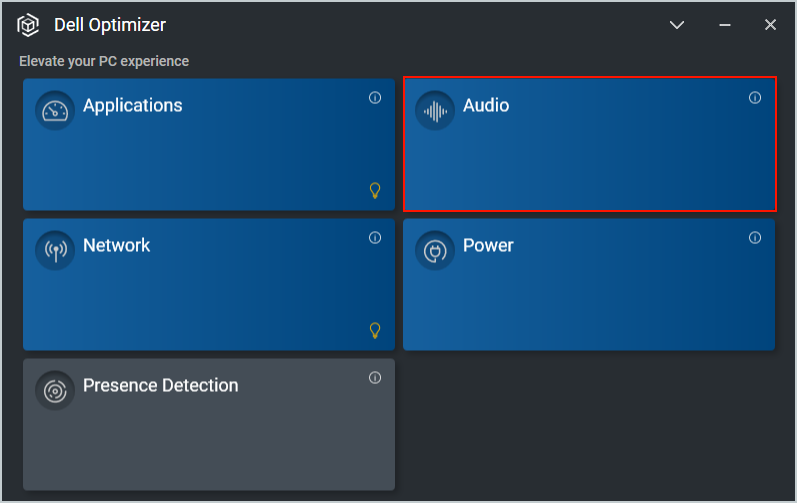Click the Power plug icon
Image resolution: width=797 pixels, height=503 pixels.
[435, 250]
